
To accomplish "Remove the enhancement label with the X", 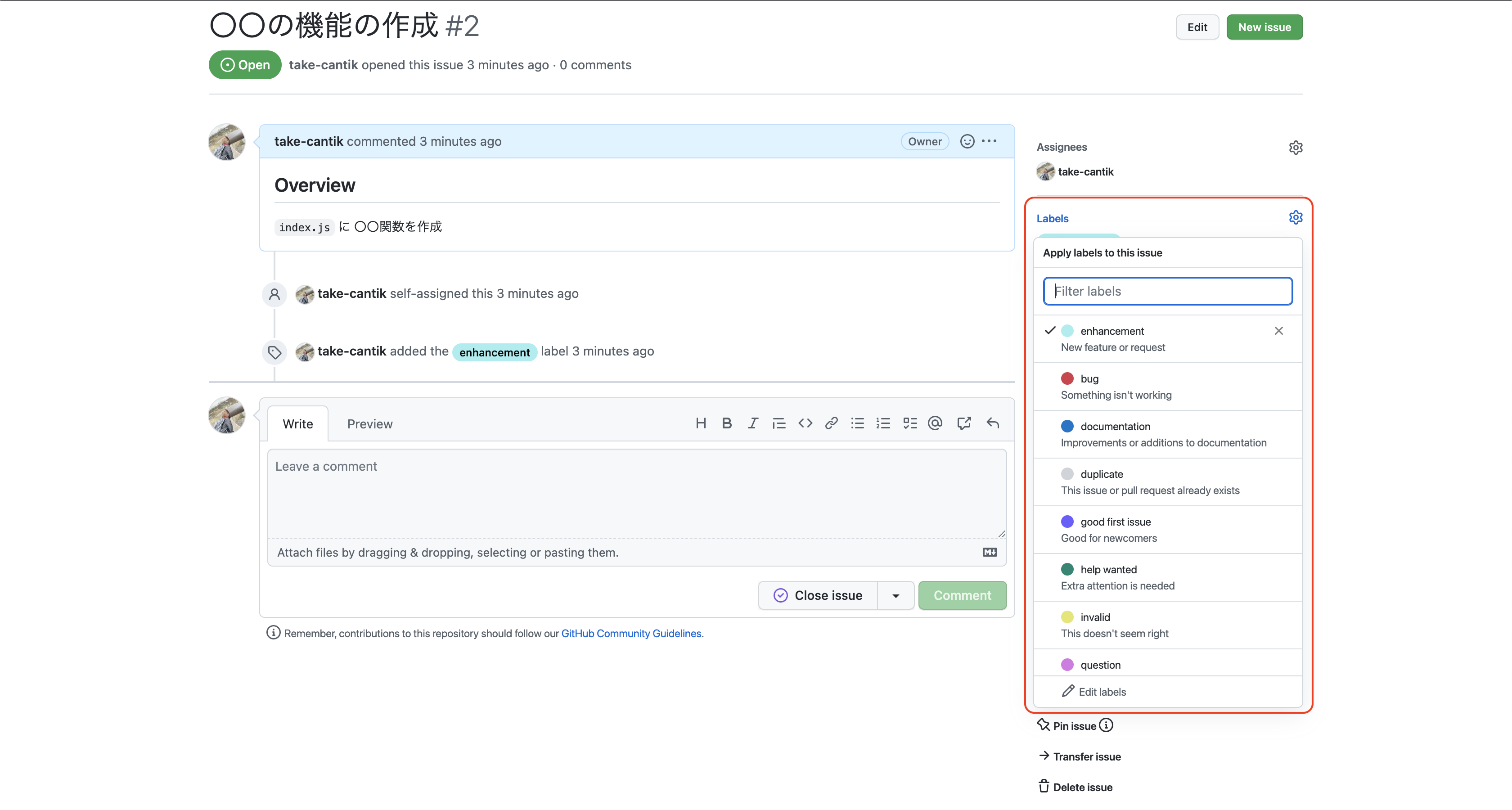I will 1278,330.
